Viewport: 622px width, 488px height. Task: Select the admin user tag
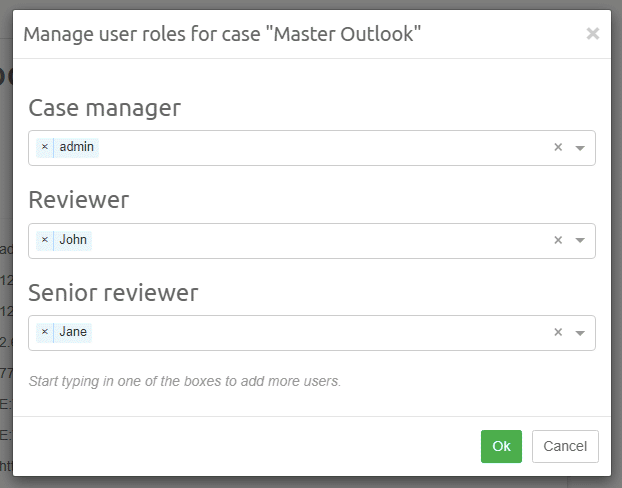(76, 147)
